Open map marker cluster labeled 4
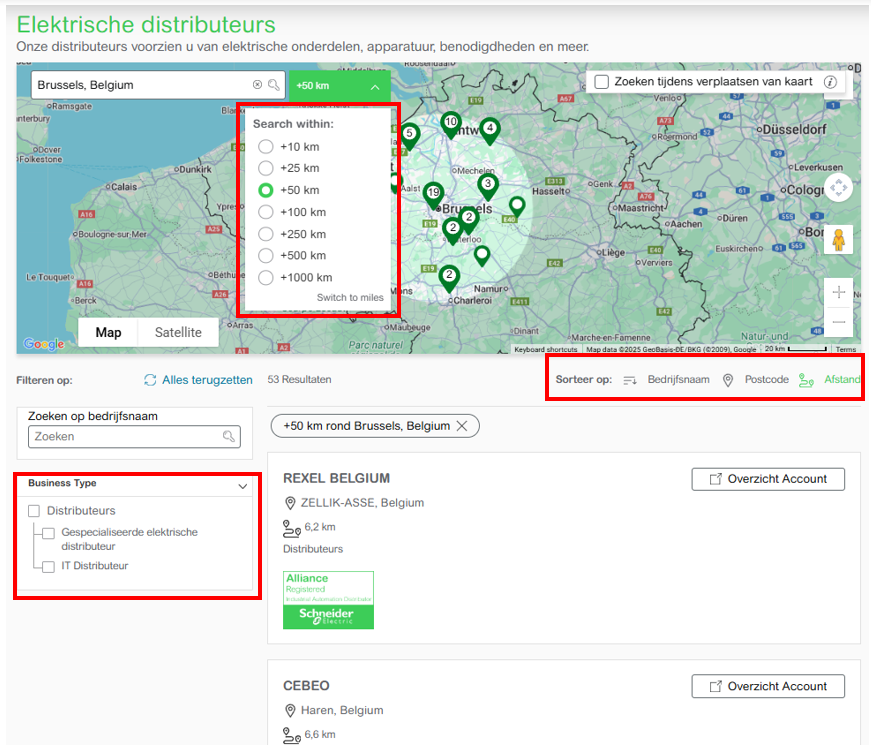Image resolution: width=871 pixels, height=750 pixels. pyautogui.click(x=490, y=130)
